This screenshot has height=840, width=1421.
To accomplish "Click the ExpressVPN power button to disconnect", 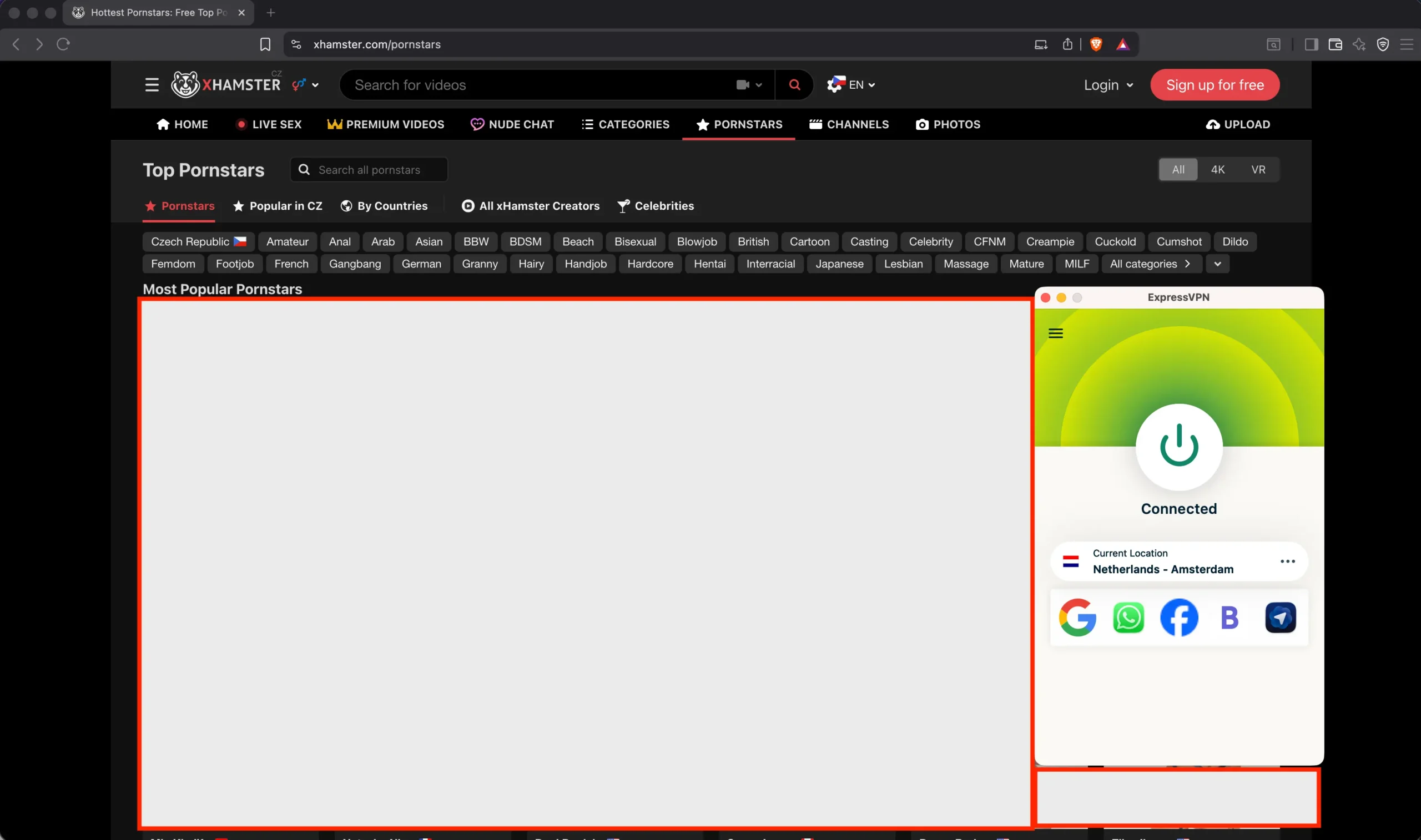I will tap(1178, 447).
